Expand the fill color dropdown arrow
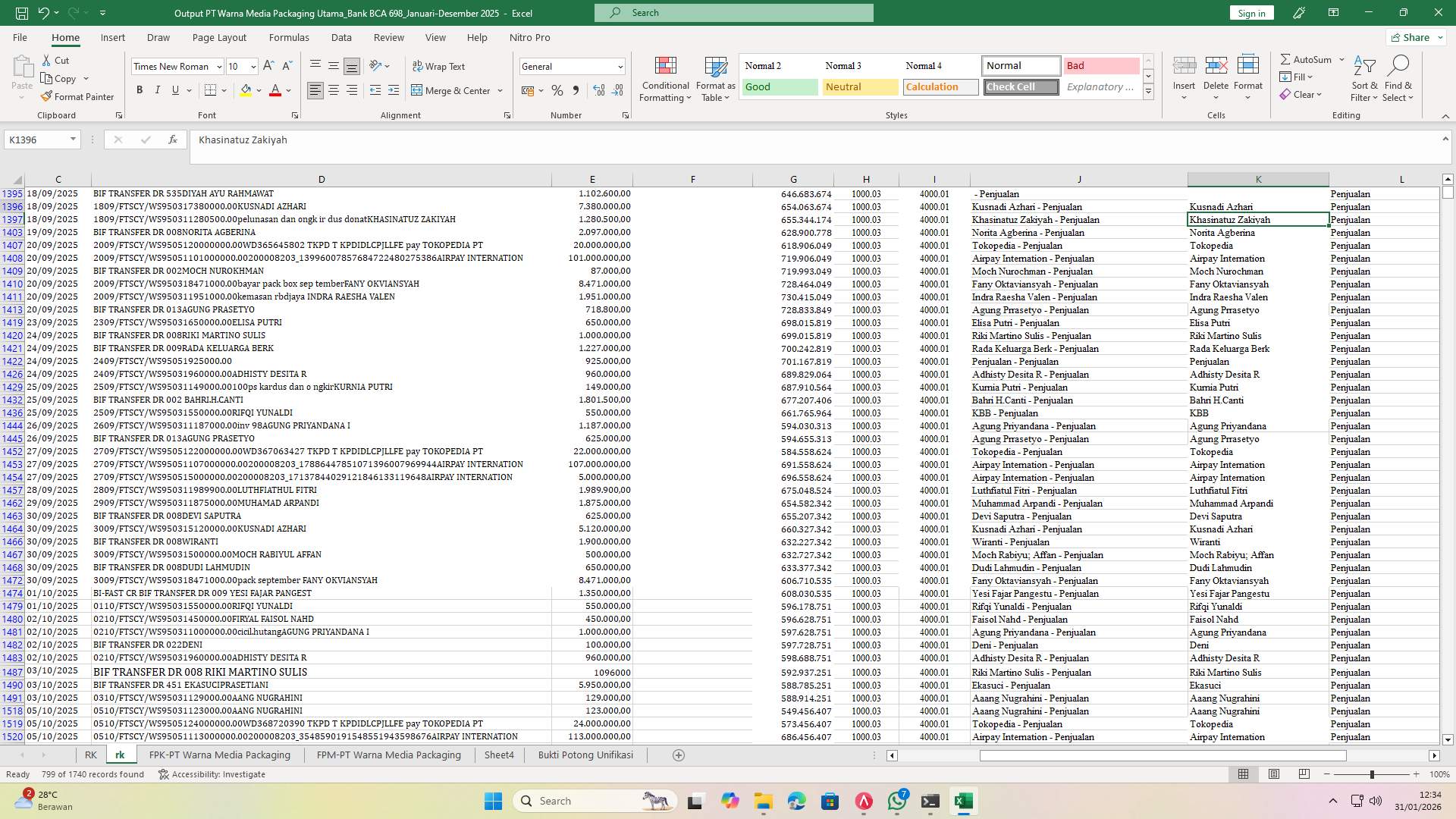The image size is (1456, 819). (x=259, y=89)
